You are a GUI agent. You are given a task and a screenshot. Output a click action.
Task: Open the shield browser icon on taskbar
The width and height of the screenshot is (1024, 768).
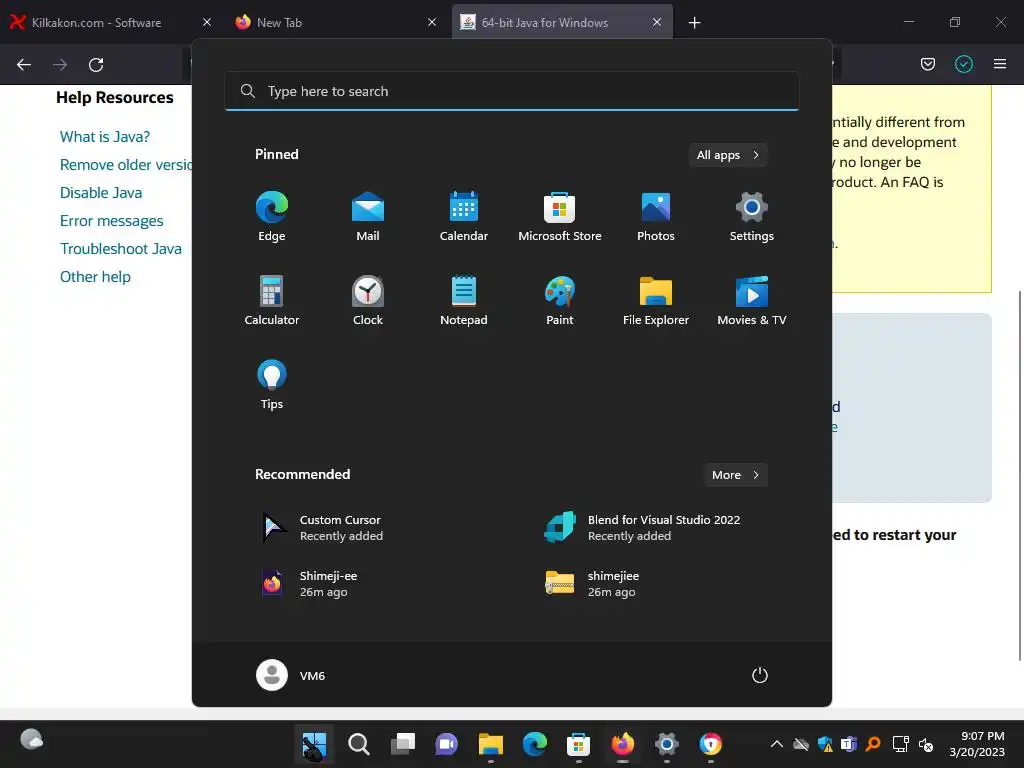point(711,744)
